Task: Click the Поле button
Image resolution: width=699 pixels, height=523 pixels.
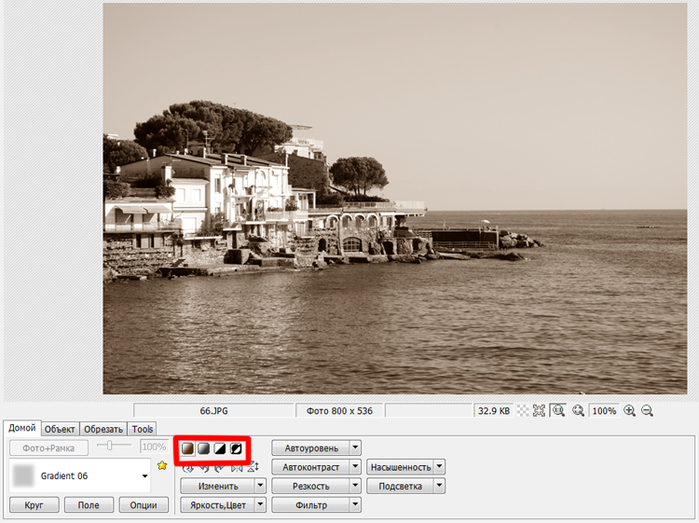Action: pos(89,505)
